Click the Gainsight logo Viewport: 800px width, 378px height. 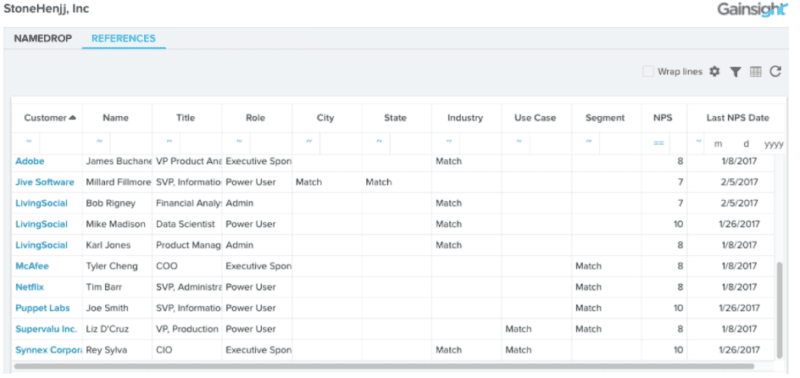click(x=753, y=10)
